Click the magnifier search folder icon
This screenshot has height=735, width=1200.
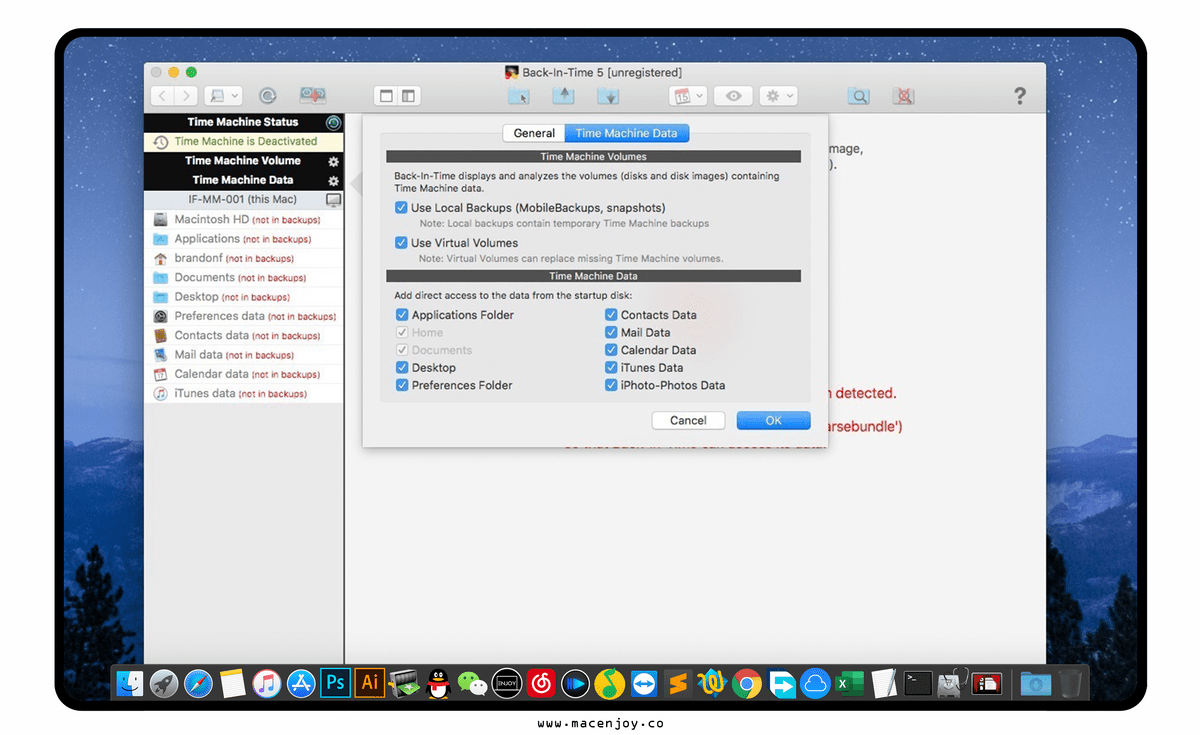pos(858,96)
